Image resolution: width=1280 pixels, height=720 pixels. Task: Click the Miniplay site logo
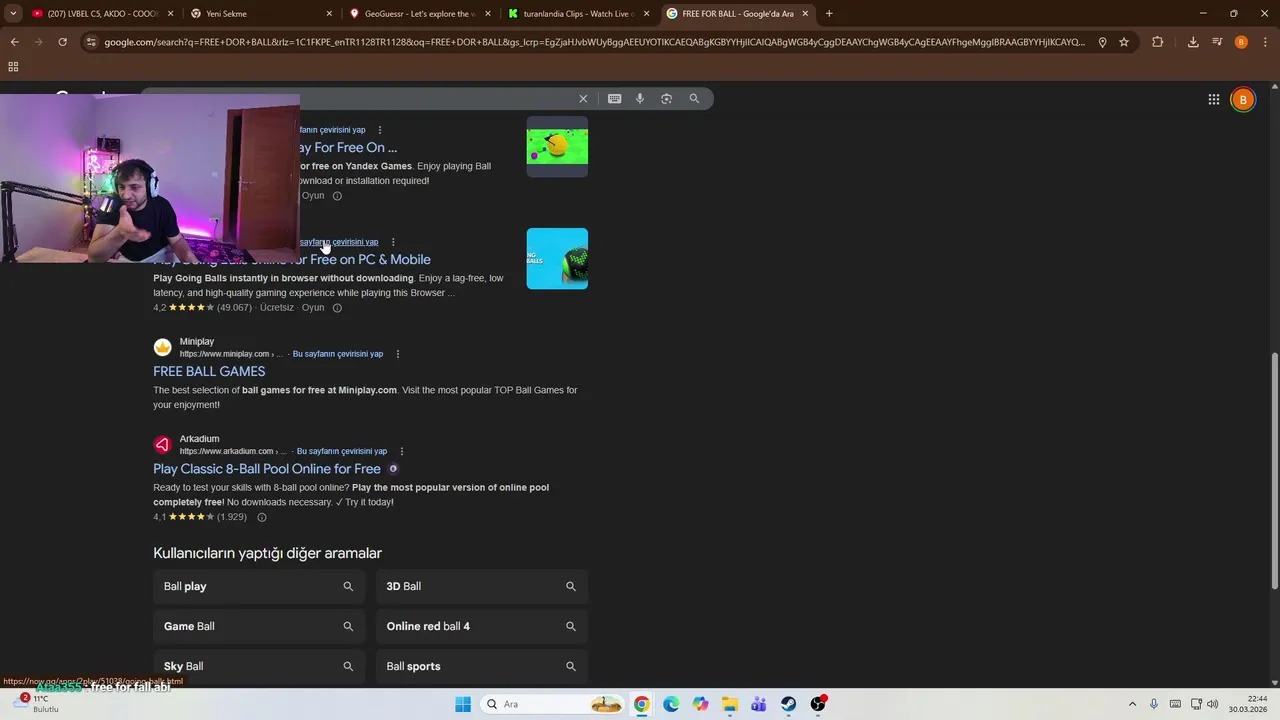tap(162, 348)
